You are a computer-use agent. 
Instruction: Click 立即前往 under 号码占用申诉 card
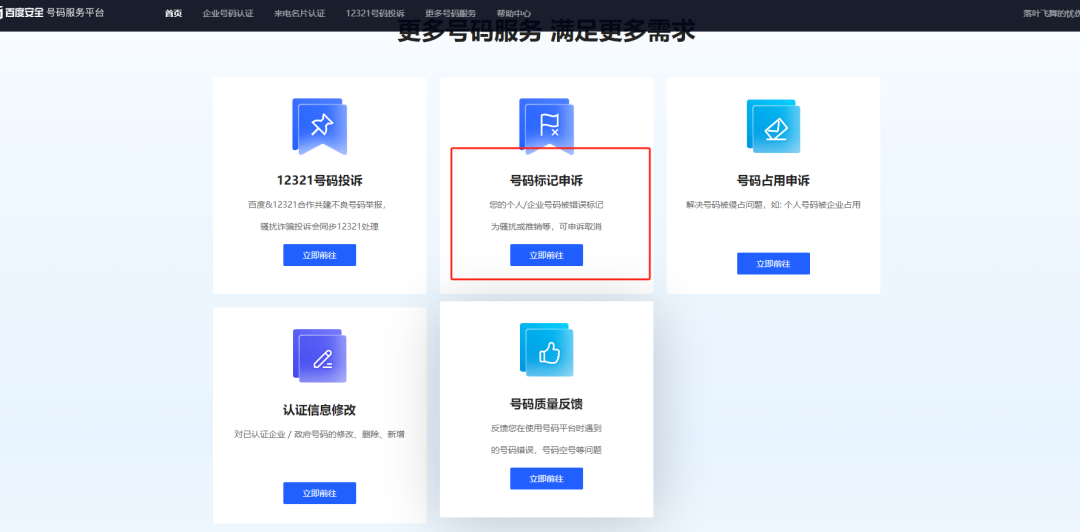point(773,263)
